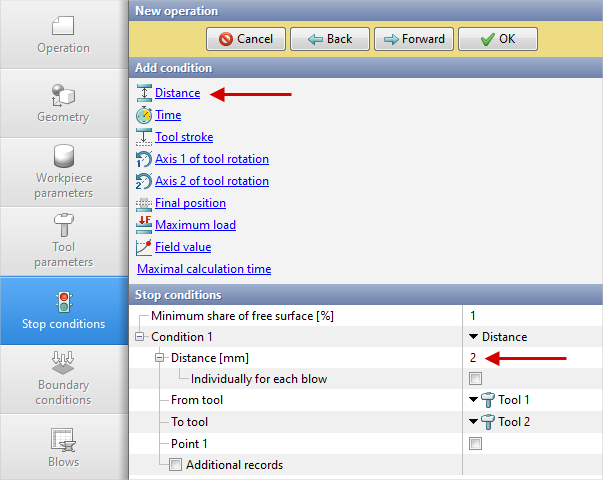Click the Maximum load icon

[x=144, y=225]
